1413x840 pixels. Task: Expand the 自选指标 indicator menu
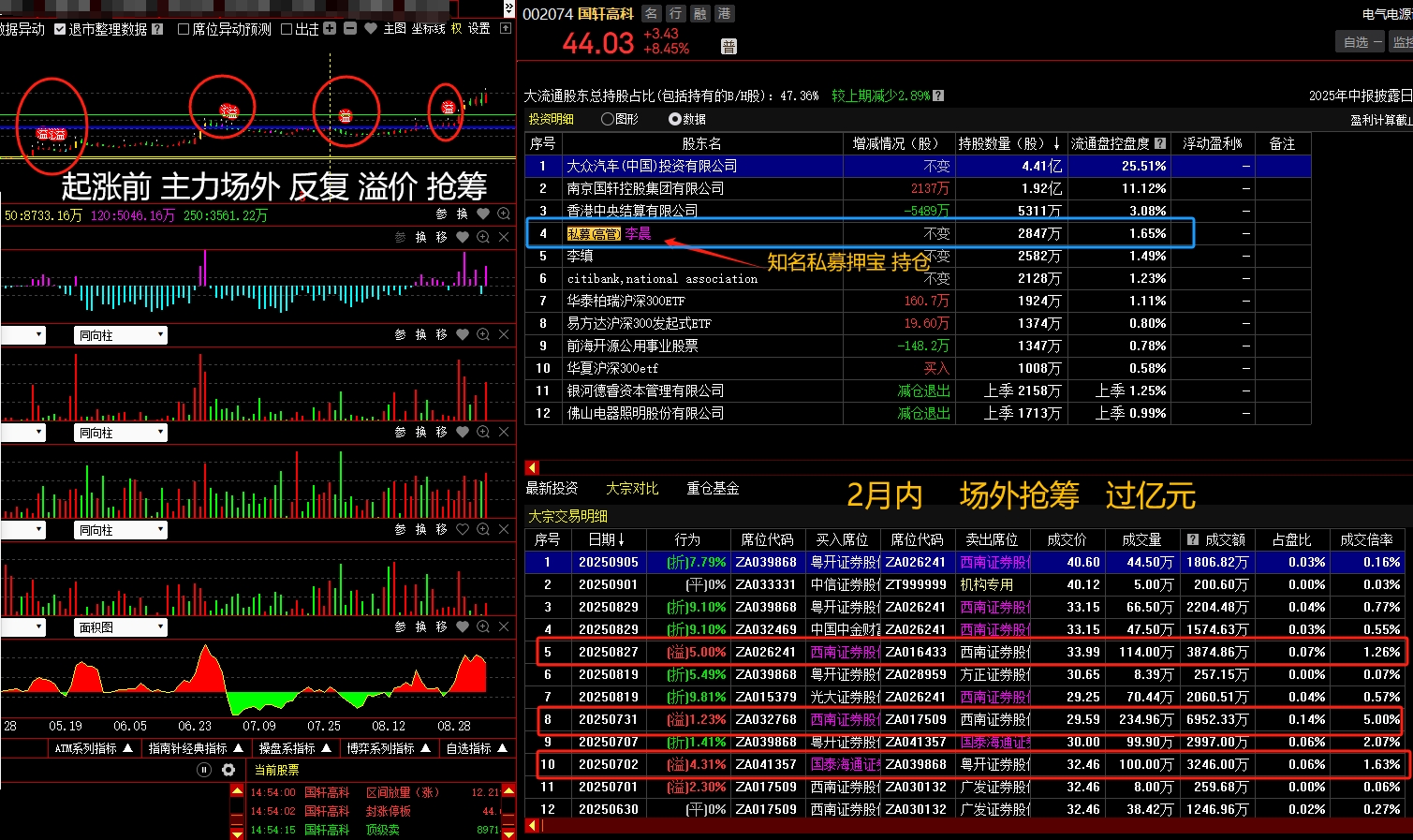476,748
